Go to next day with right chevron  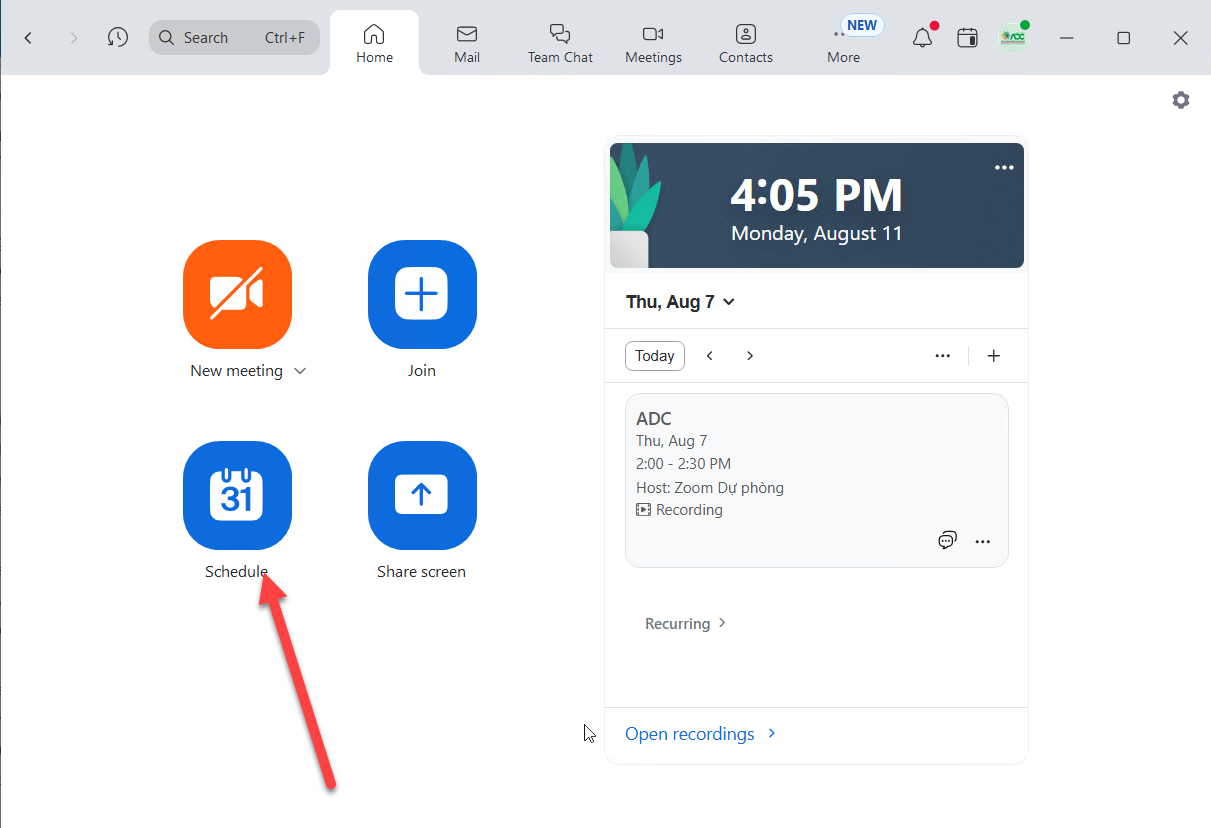pyautogui.click(x=750, y=356)
